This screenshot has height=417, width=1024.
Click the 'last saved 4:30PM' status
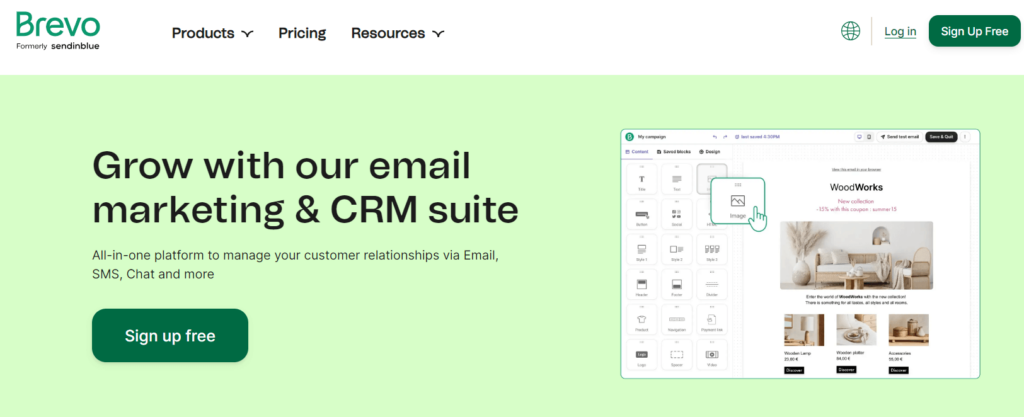(x=758, y=137)
